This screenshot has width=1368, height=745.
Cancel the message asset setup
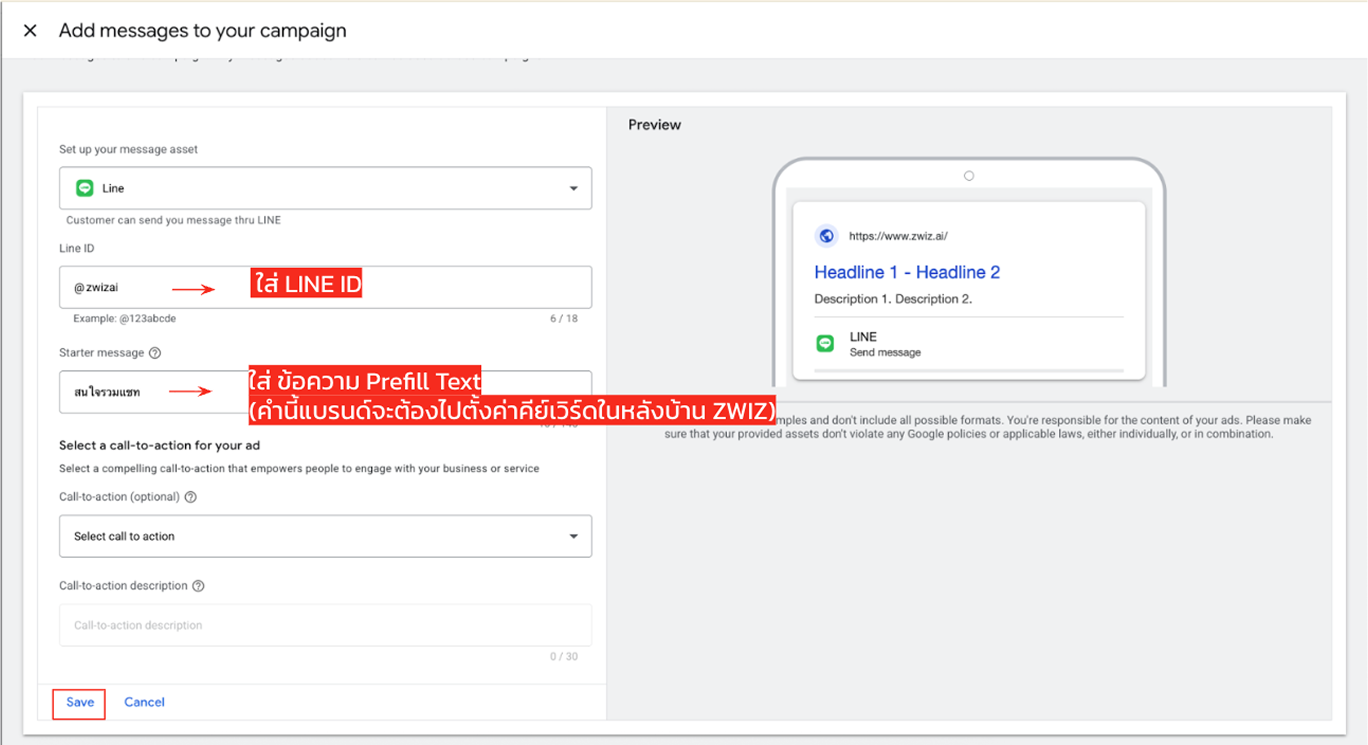click(144, 702)
